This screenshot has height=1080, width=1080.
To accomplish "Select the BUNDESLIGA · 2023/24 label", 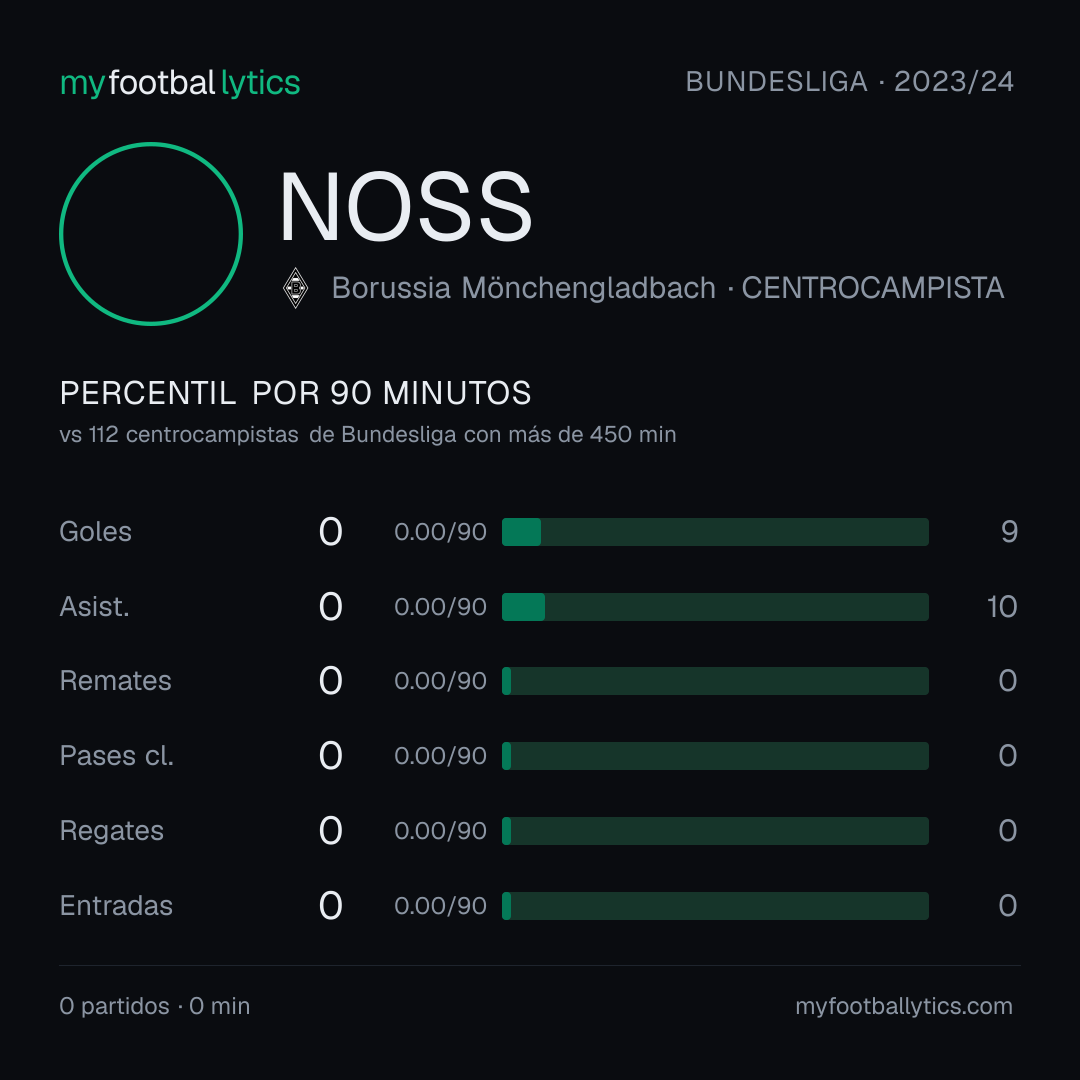I will click(x=849, y=82).
